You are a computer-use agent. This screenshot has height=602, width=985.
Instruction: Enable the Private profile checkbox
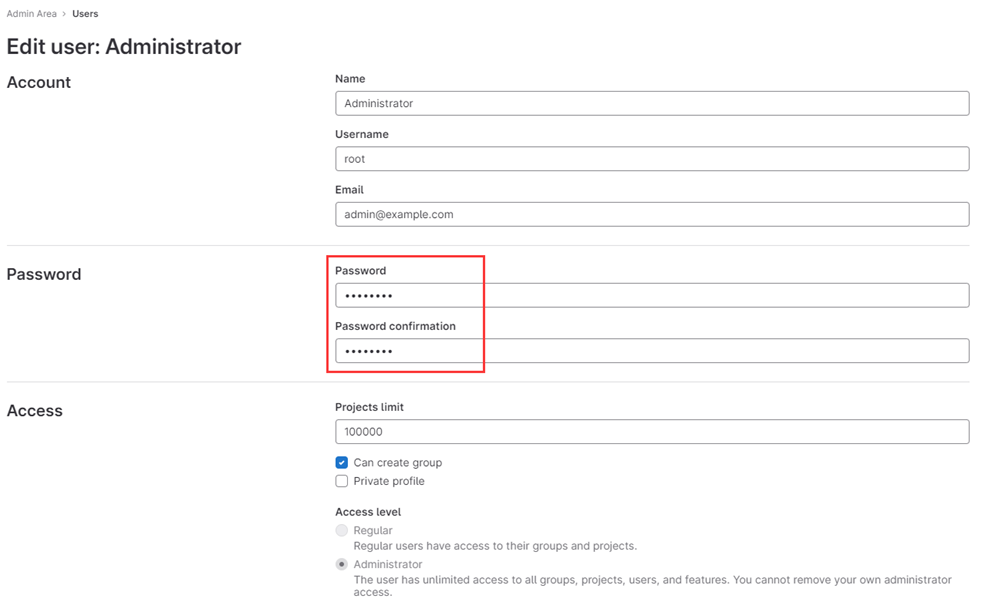(342, 481)
